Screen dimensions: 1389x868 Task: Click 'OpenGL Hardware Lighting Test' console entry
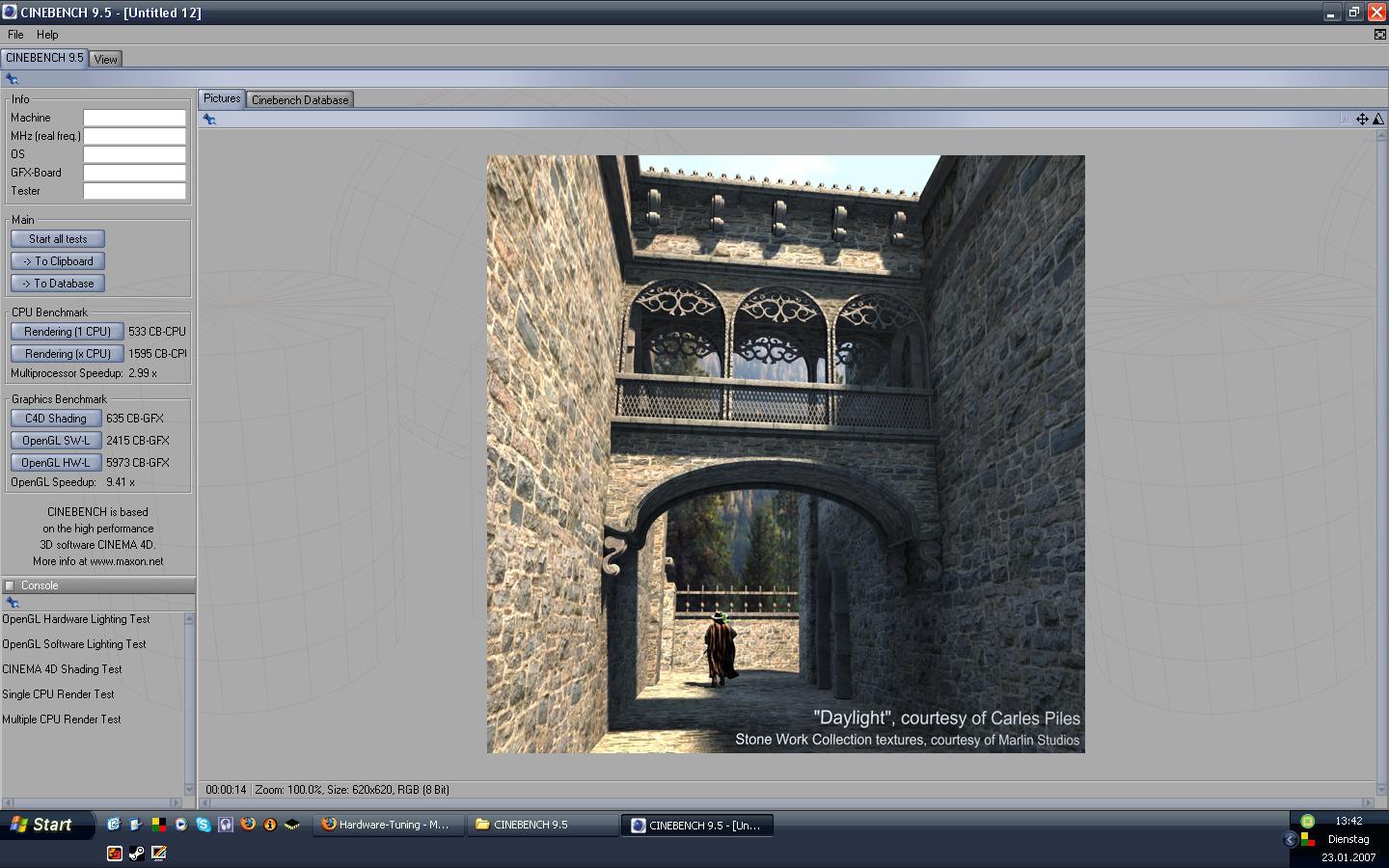click(76, 619)
